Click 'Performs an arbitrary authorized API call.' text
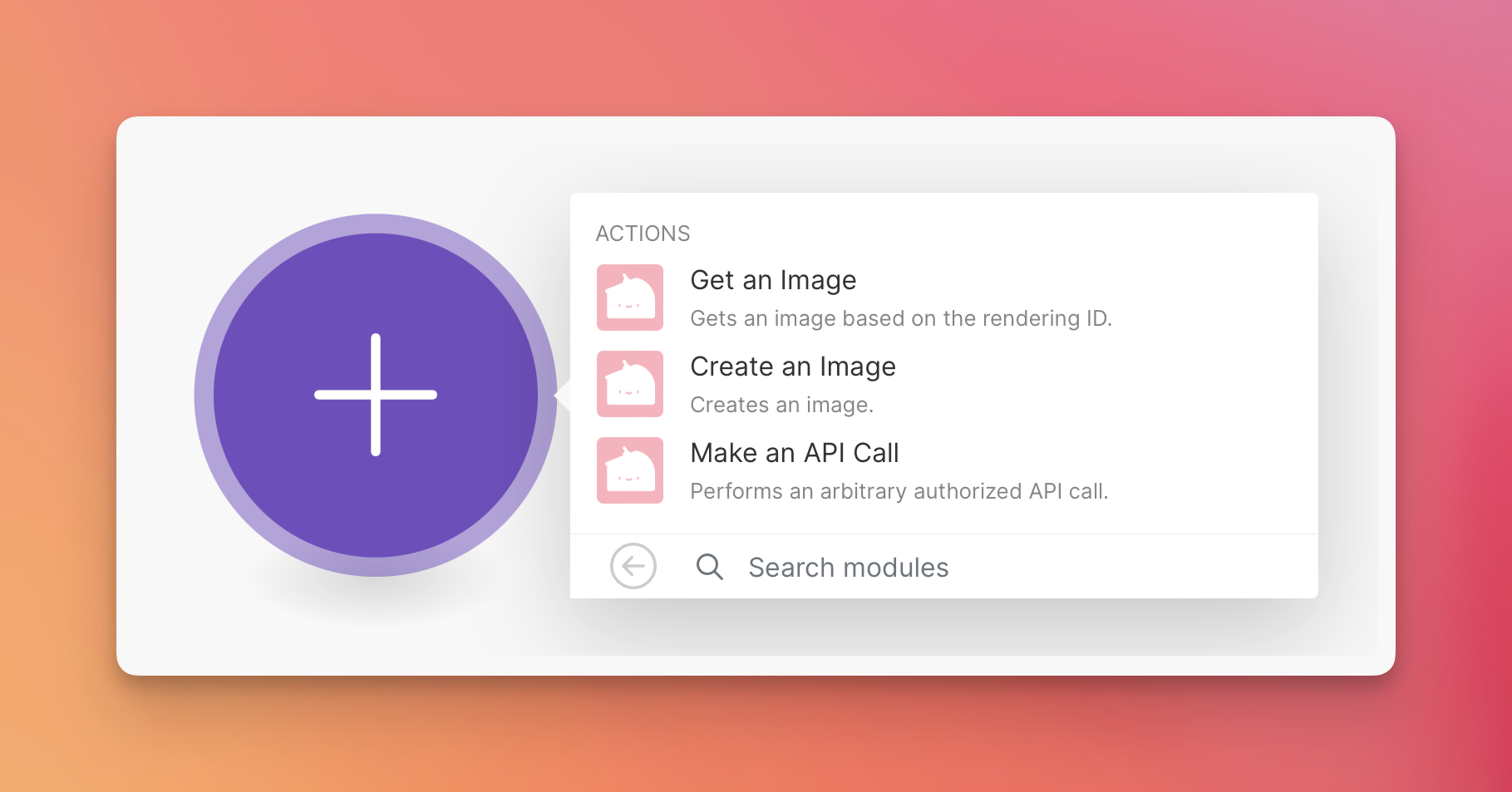Screen dimensions: 1512x792 click(899, 491)
